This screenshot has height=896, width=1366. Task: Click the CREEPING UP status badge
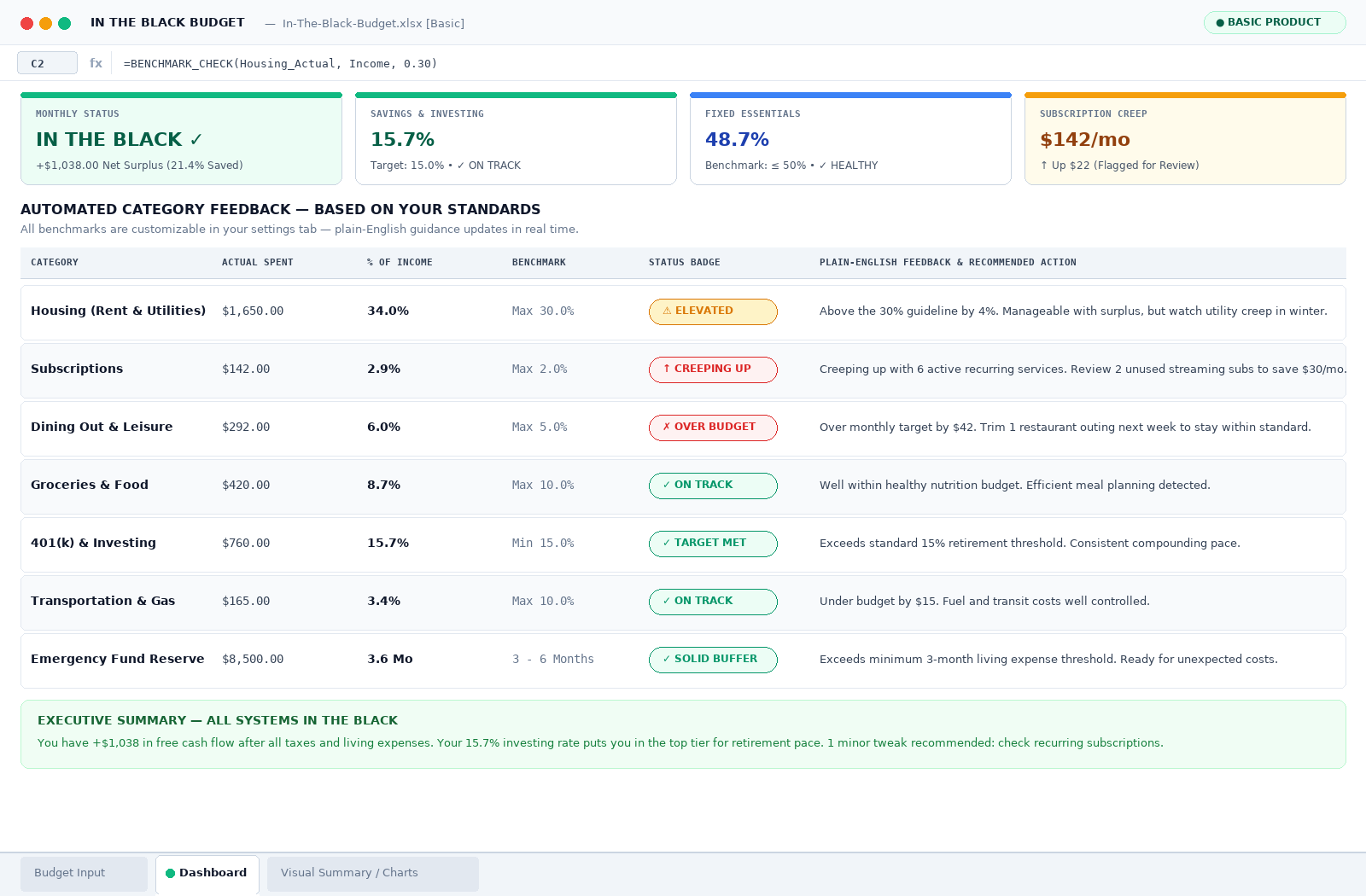pos(713,369)
